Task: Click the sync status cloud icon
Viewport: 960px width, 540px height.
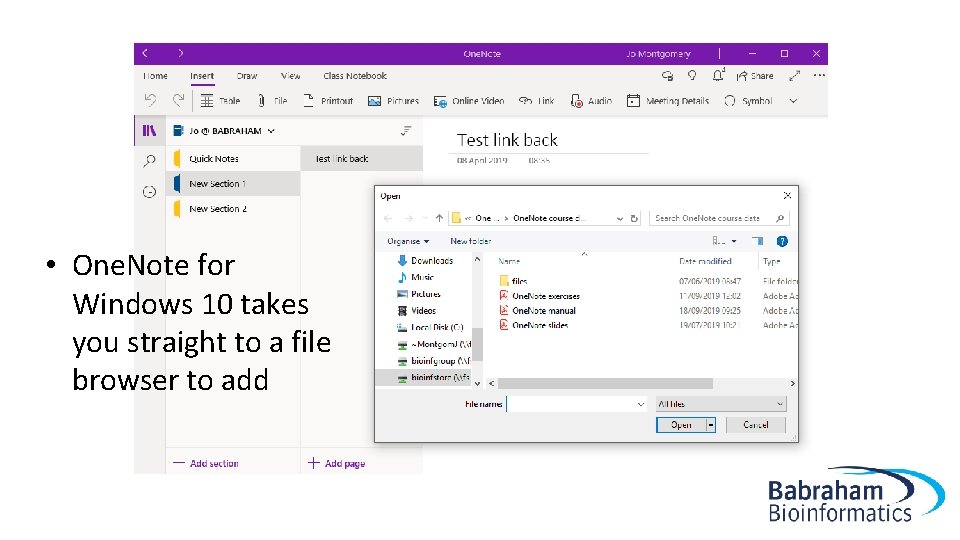Action: coord(667,76)
